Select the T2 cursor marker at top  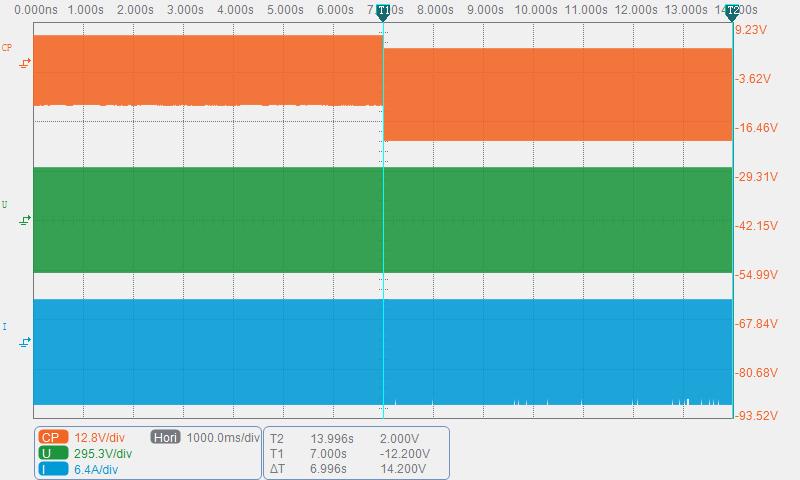click(x=733, y=12)
